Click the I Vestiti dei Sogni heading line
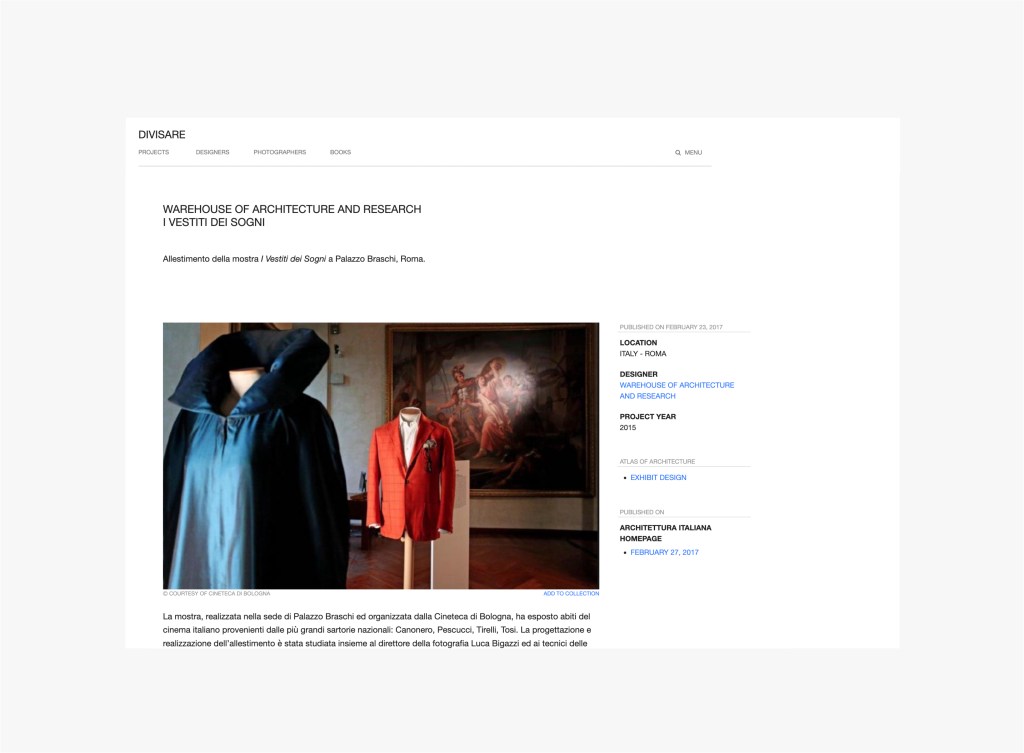The image size is (1024, 753). 214,222
